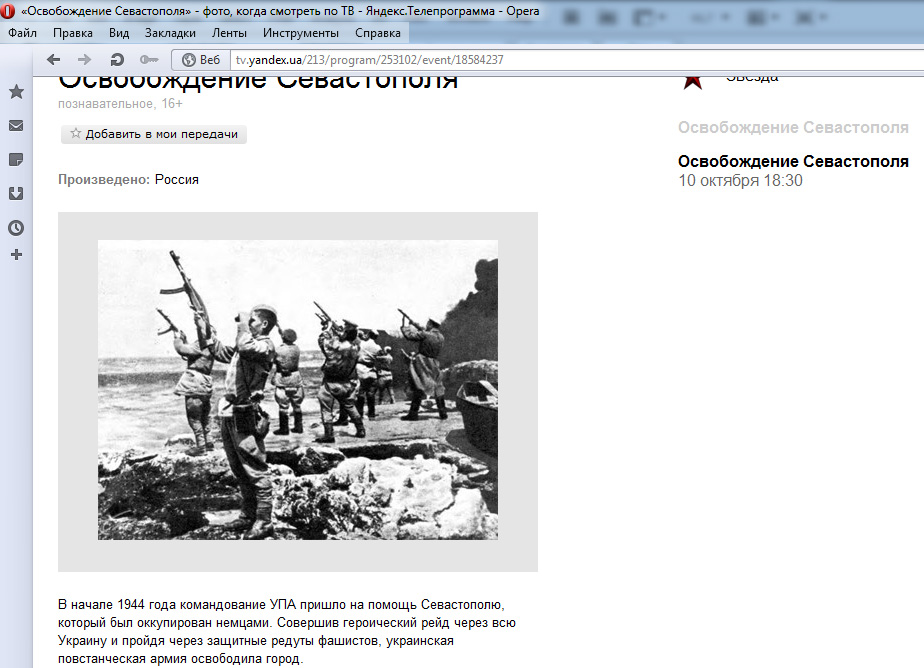Go back with the left arrow
The image size is (924, 668).
coord(54,59)
